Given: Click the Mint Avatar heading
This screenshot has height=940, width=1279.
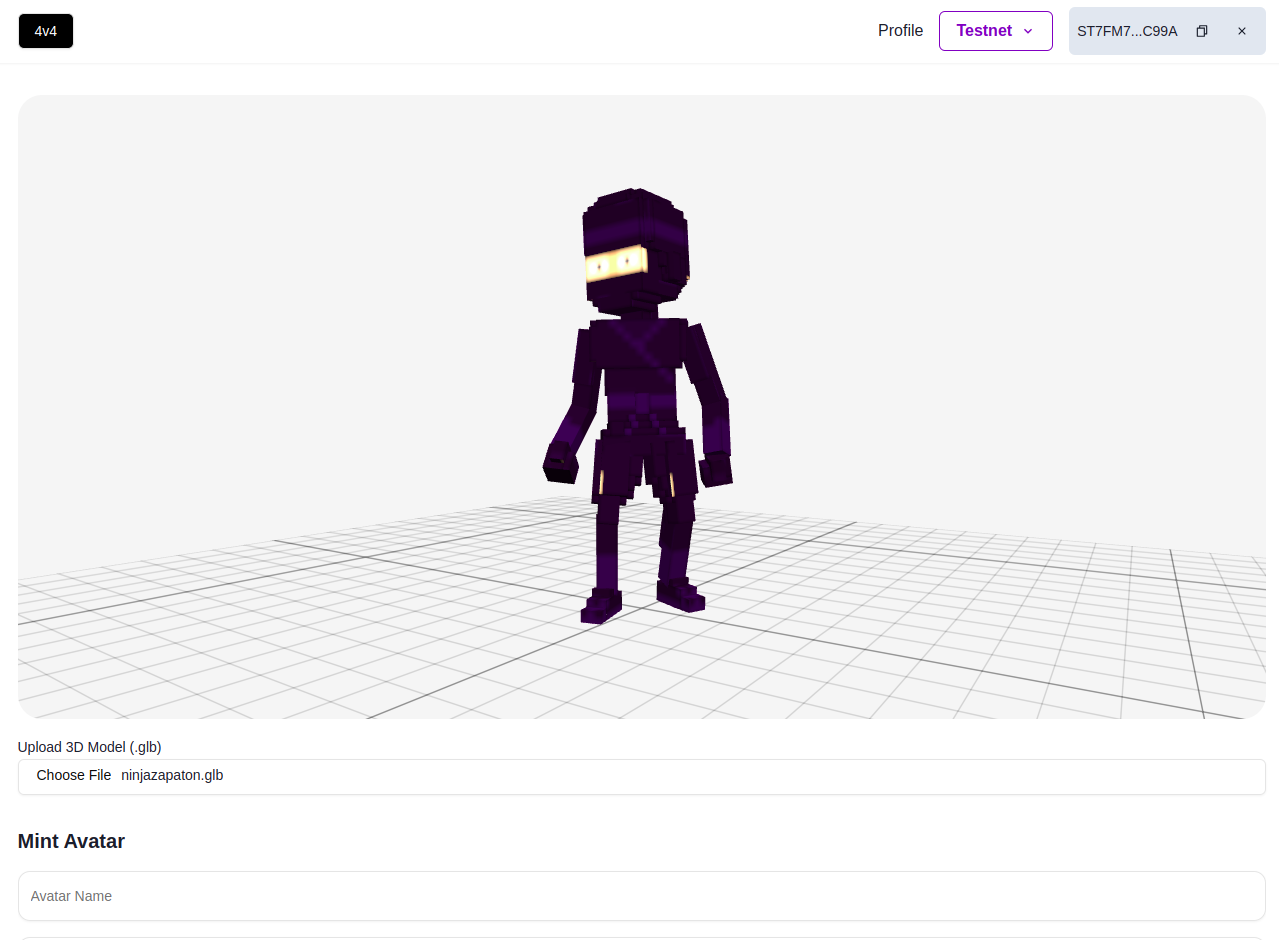Looking at the screenshot, I should (x=71, y=841).
